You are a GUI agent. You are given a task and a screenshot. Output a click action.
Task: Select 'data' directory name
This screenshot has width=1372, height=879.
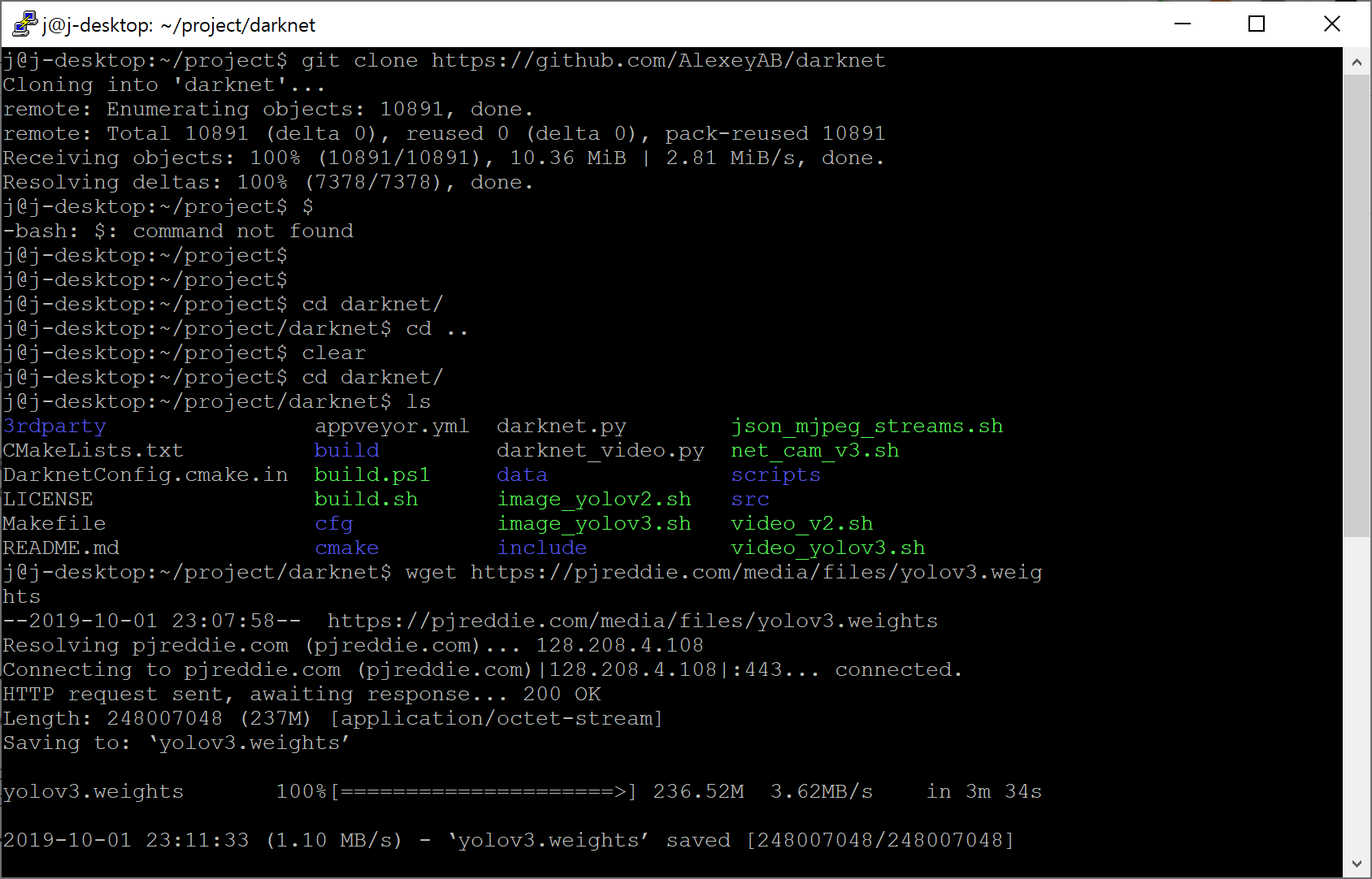(523, 475)
